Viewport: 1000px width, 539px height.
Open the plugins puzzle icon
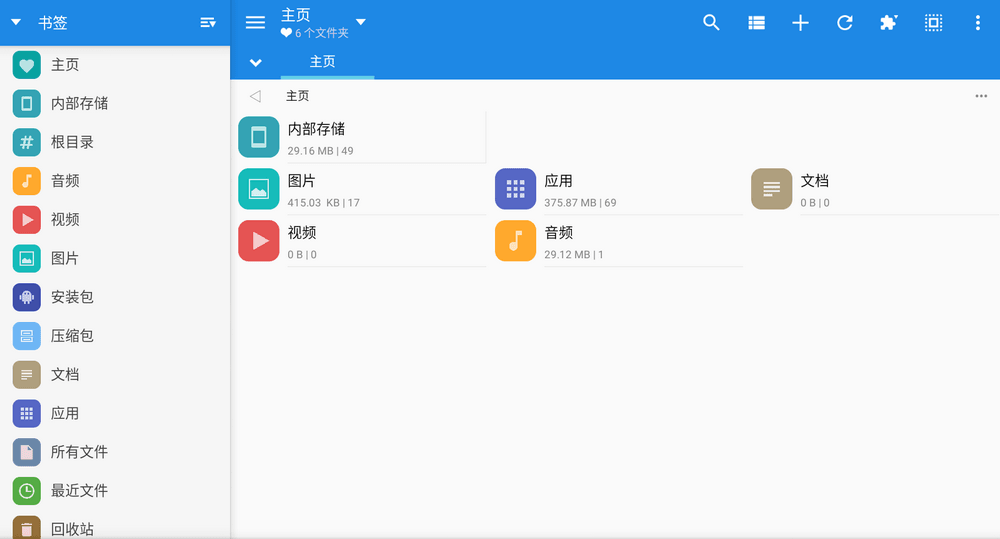(888, 23)
